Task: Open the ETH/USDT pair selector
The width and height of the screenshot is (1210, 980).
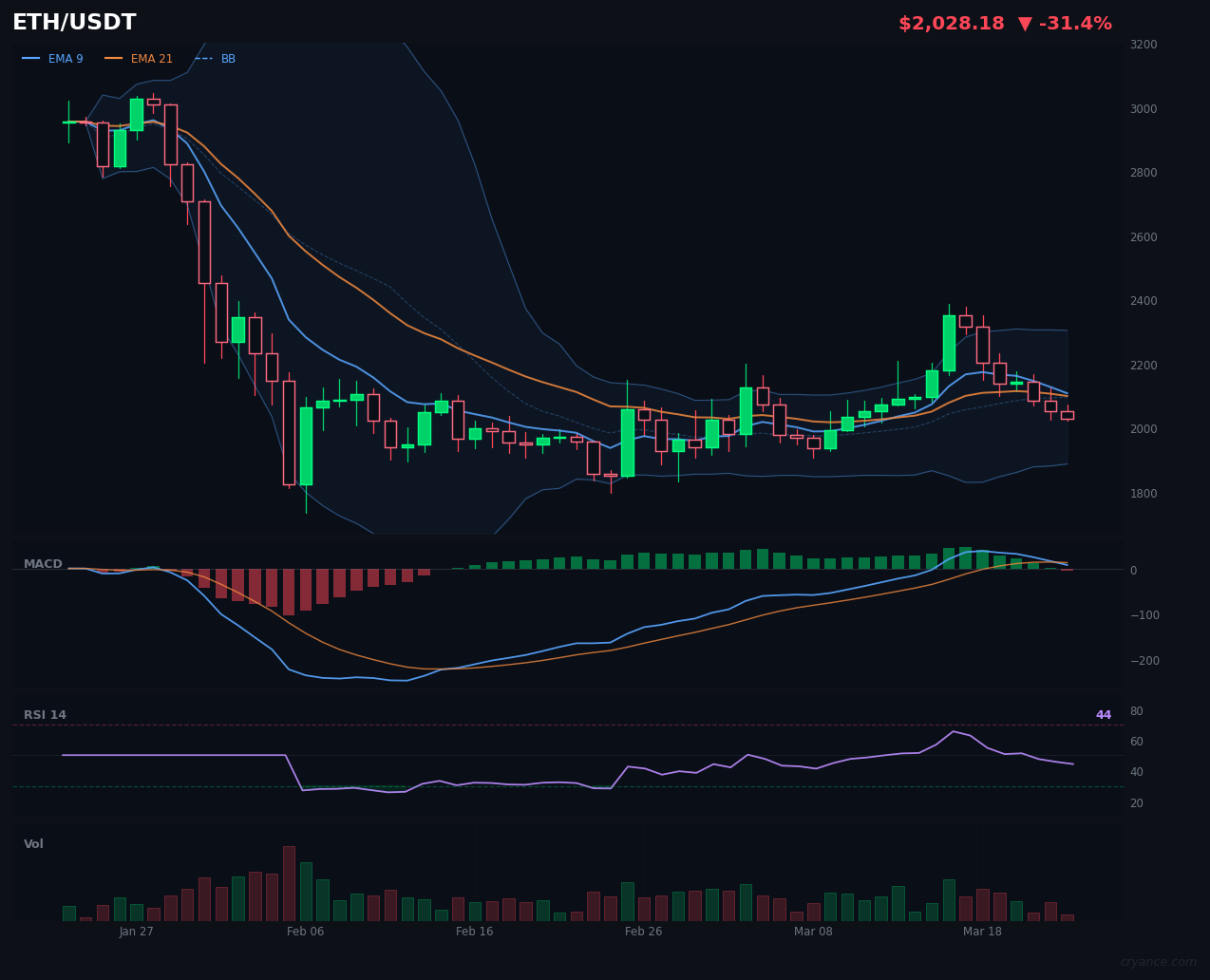Action: (73, 22)
